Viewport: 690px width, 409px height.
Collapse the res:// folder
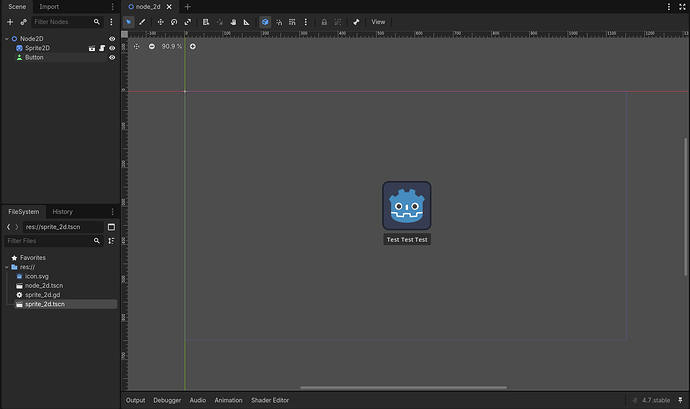click(7, 267)
